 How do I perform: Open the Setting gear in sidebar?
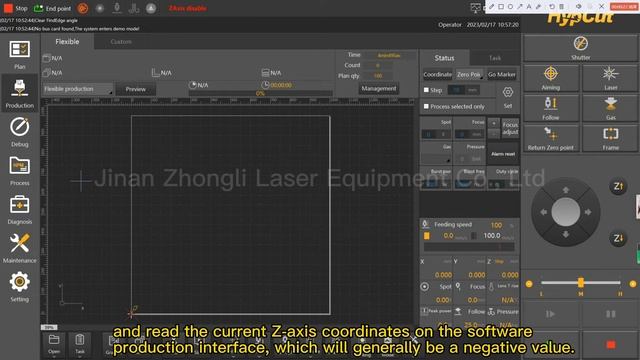[20, 287]
